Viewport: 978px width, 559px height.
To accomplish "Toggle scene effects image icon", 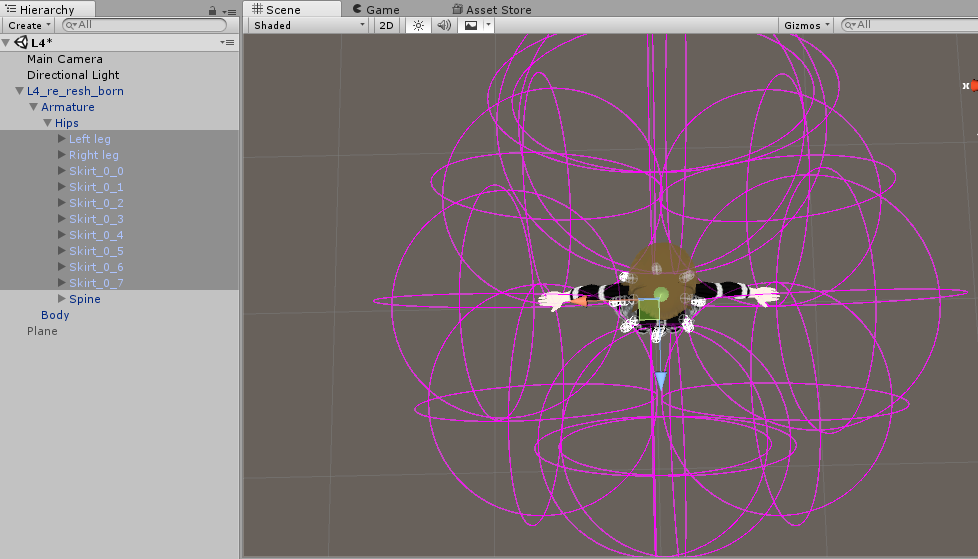I will [471, 25].
